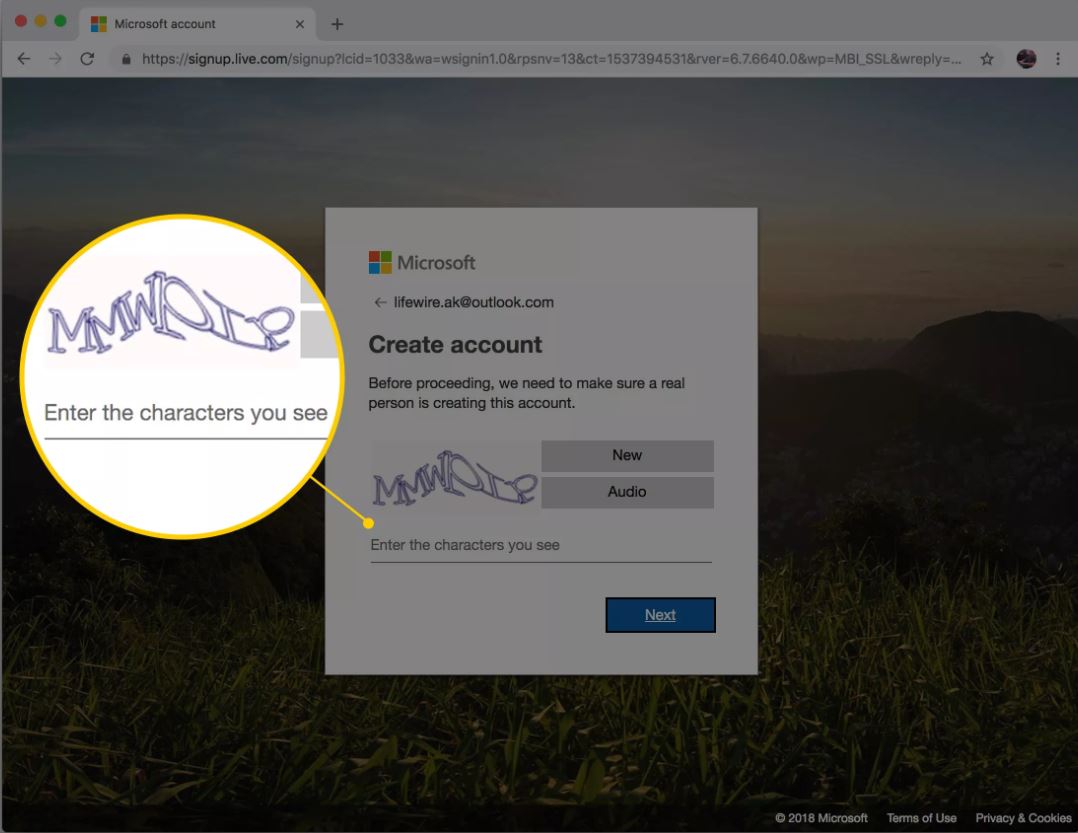
Task: Click the macOS yellow minimize button
Action: [x=41, y=21]
